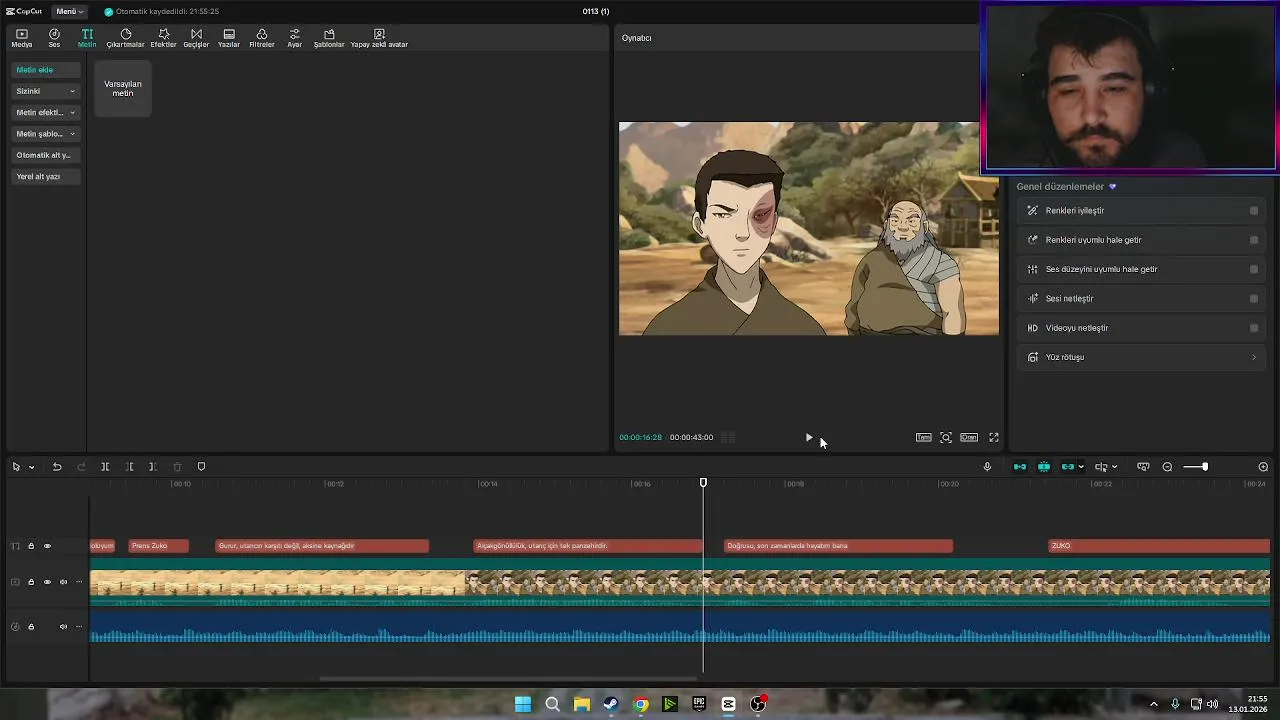This screenshot has height=720, width=1280.
Task: Click delete-left trim tool
Action: [130, 467]
